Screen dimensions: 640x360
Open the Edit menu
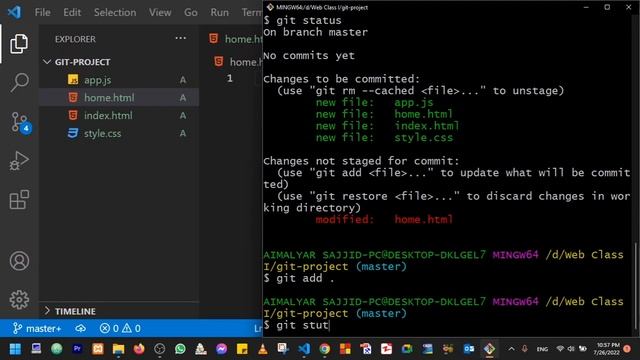[x=72, y=12]
